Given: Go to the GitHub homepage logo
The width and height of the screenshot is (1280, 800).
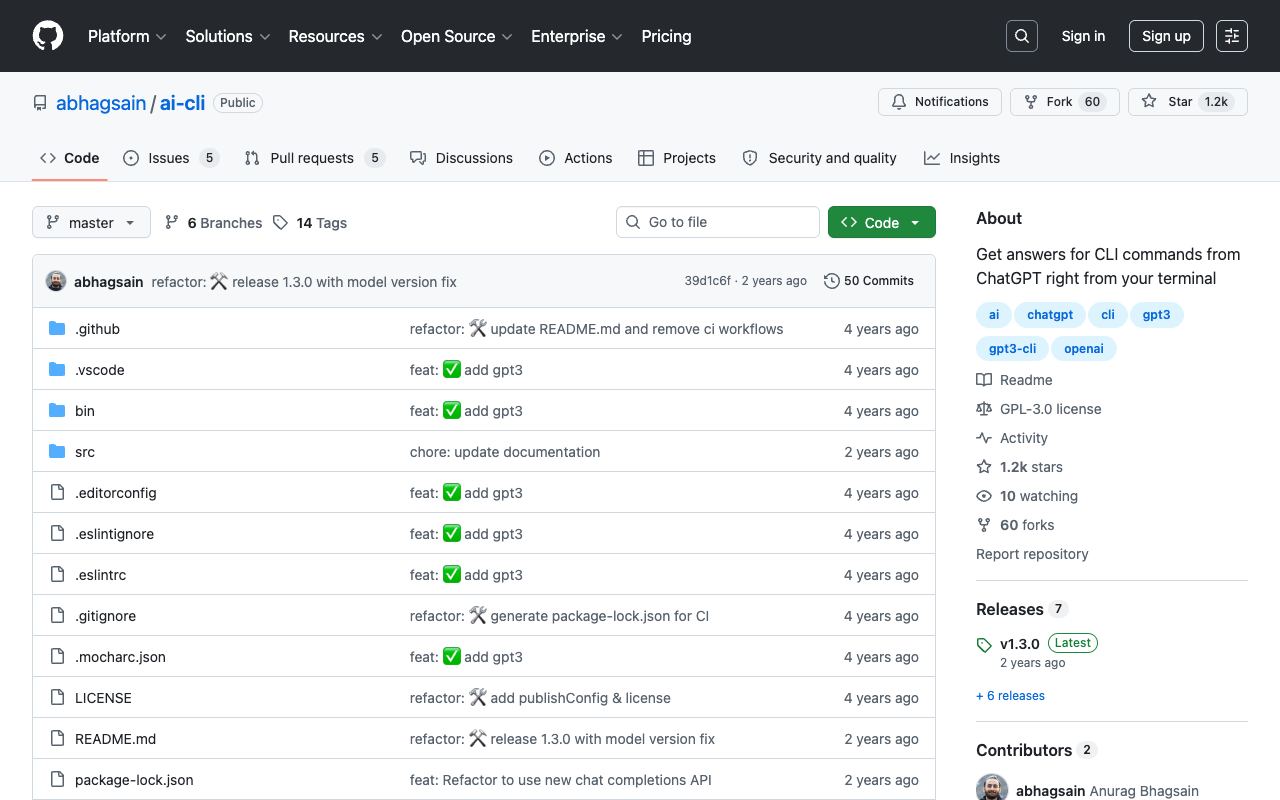Looking at the screenshot, I should point(48,36).
